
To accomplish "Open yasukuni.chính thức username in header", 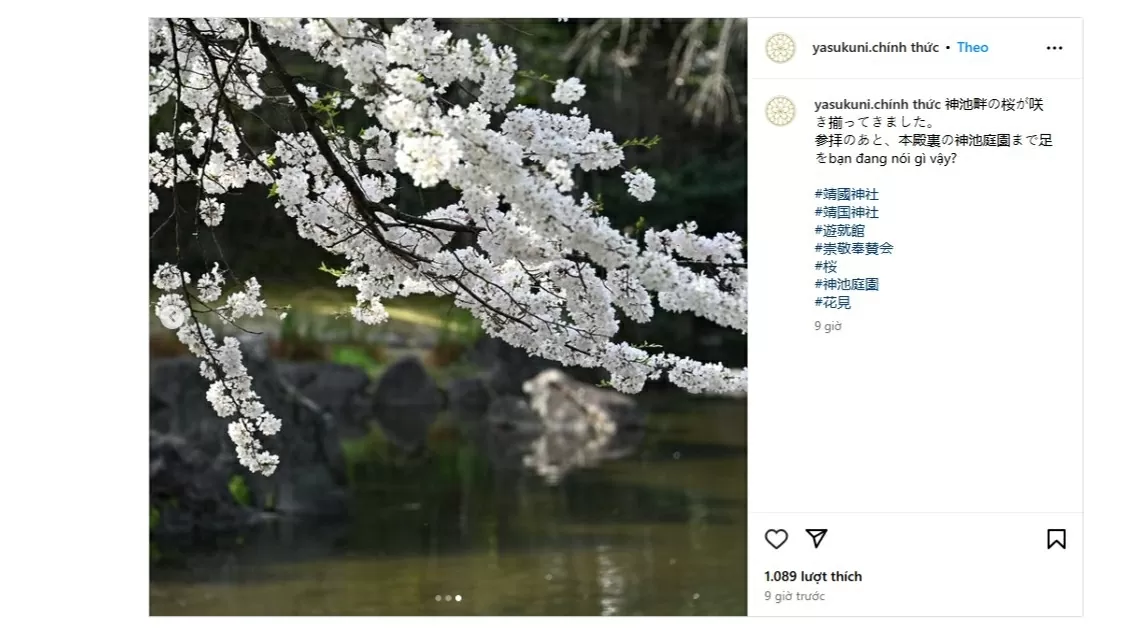I will [x=875, y=47].
